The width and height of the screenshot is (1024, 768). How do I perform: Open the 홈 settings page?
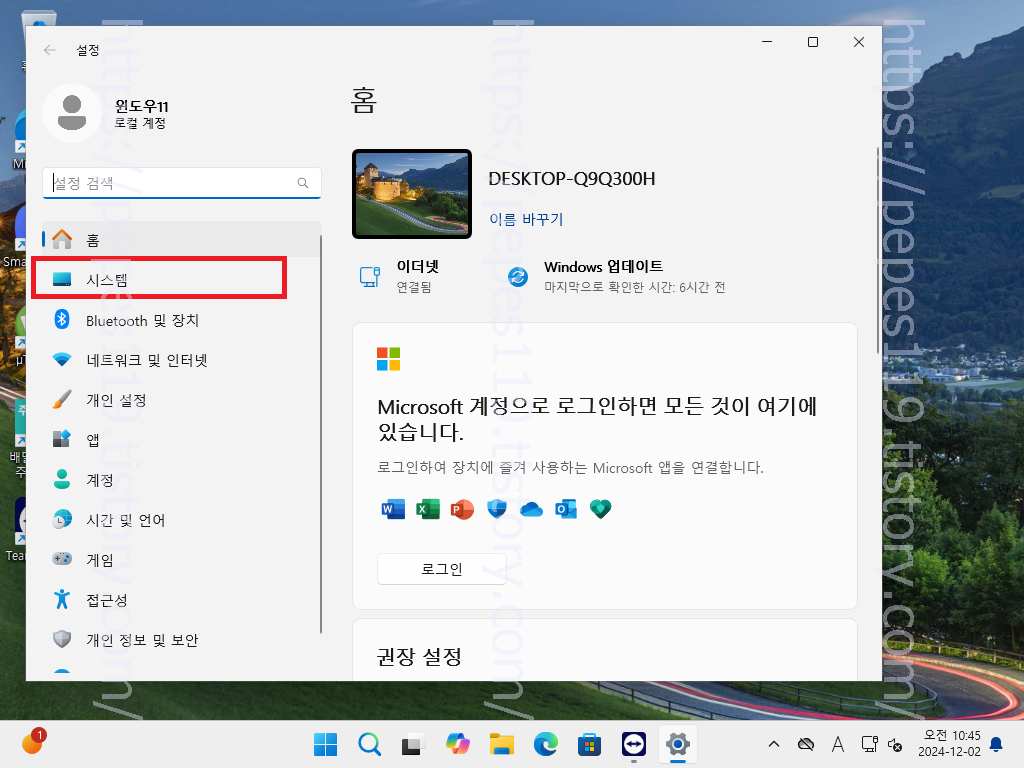point(182,240)
